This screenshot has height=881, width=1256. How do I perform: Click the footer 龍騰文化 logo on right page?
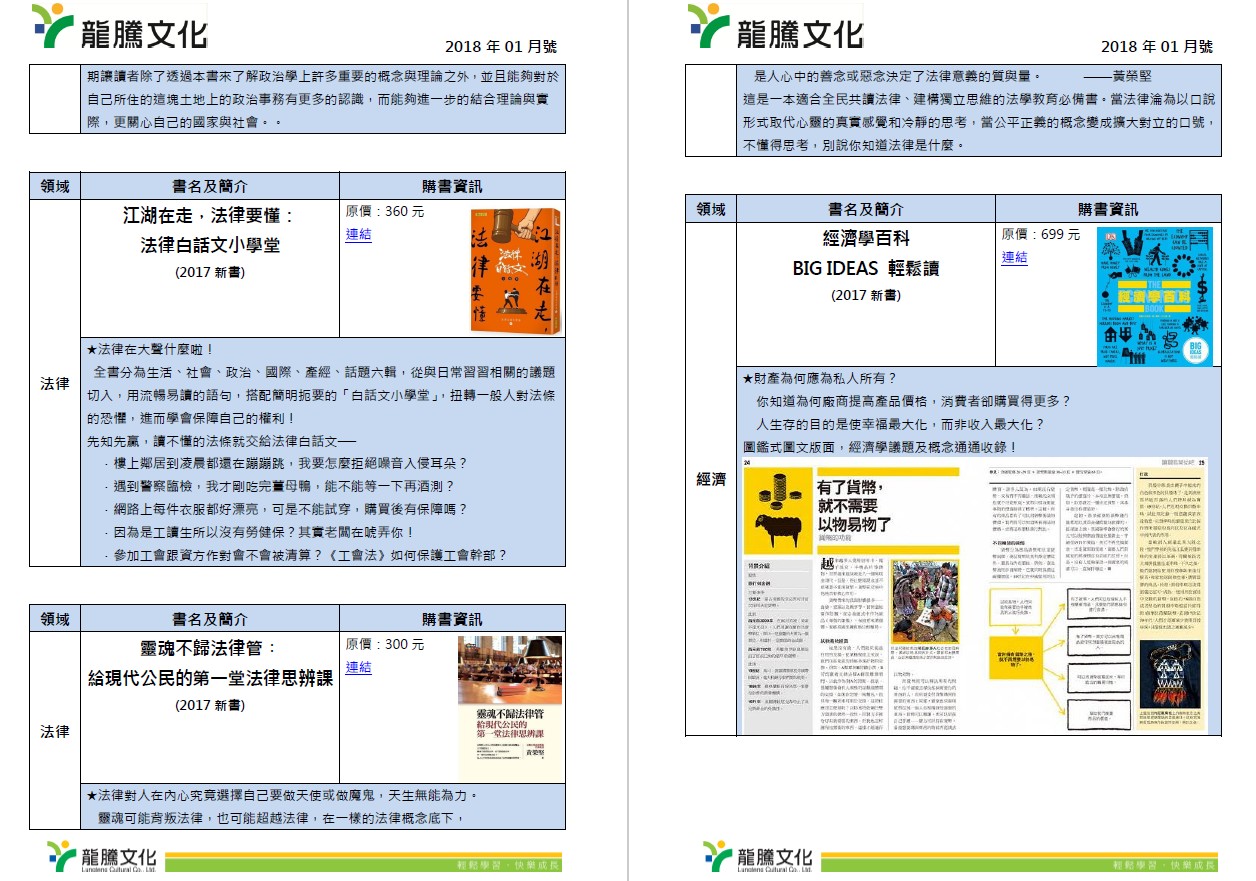759,857
